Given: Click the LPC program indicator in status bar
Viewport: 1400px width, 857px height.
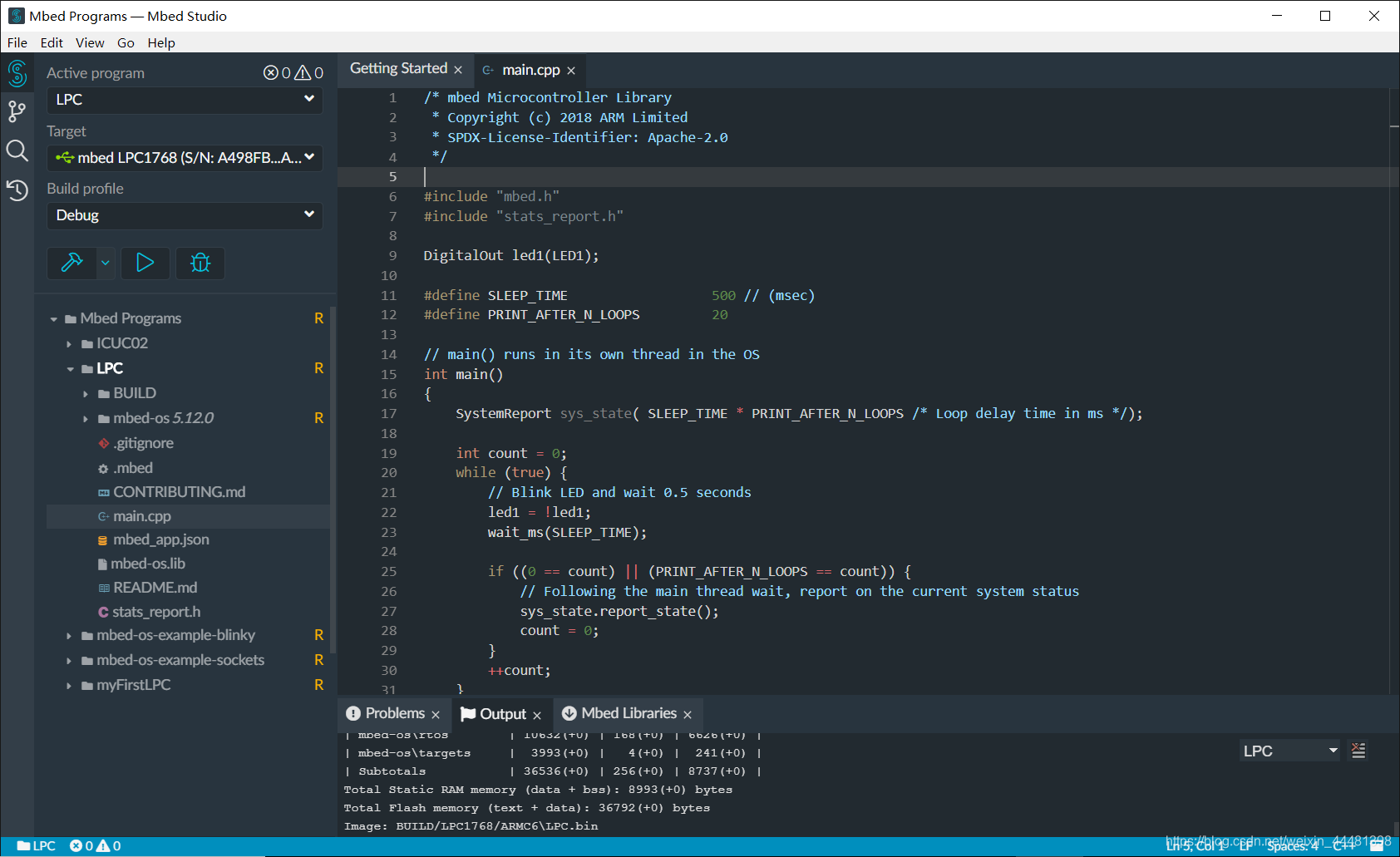Looking at the screenshot, I should tap(36, 846).
